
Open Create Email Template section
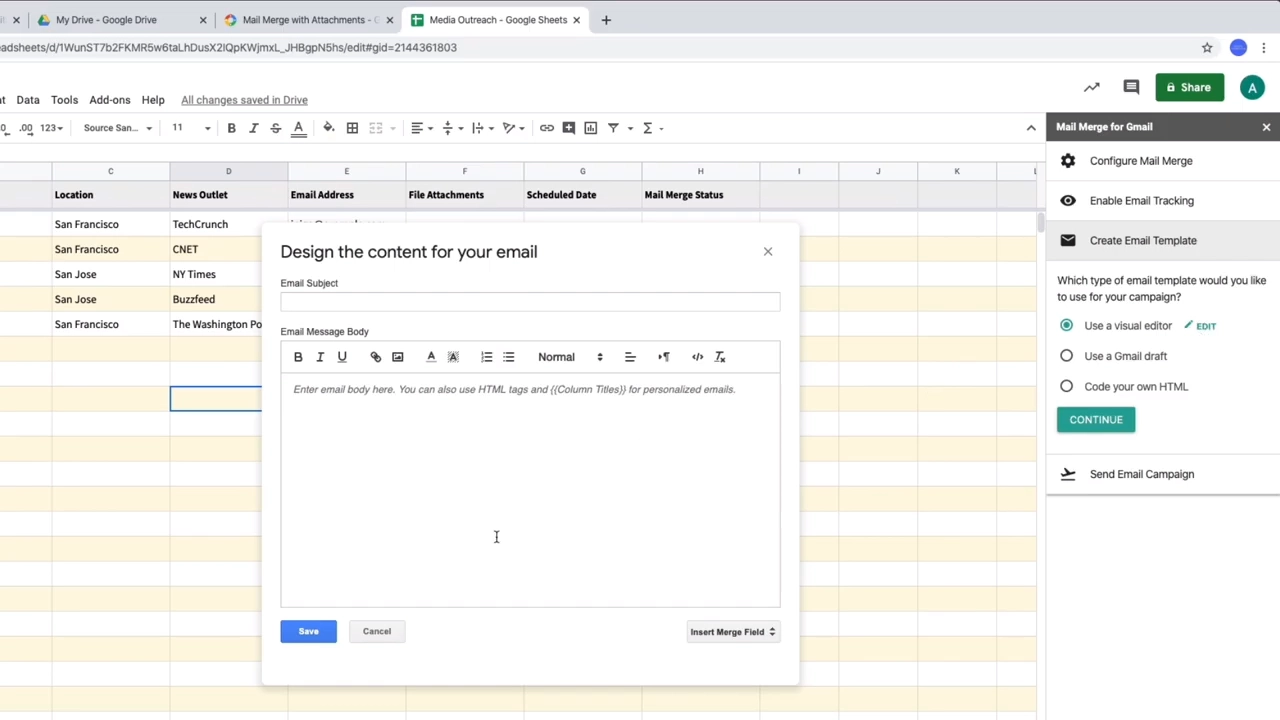1163,241
